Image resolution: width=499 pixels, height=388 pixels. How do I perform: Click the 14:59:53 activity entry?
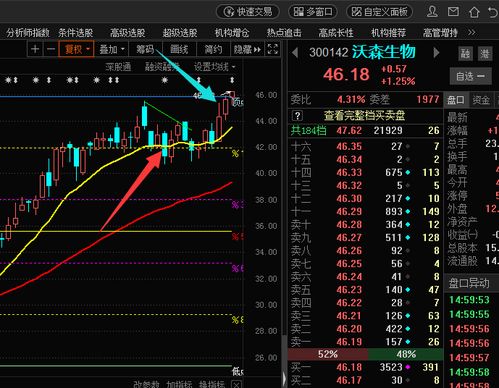coord(469,300)
